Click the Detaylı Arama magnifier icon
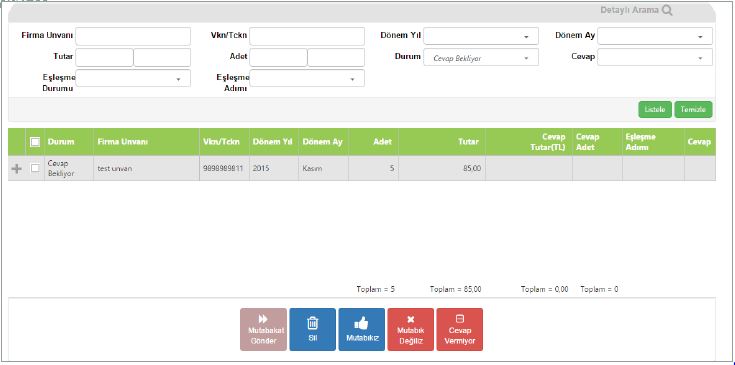This screenshot has width=735, height=365. click(x=667, y=10)
